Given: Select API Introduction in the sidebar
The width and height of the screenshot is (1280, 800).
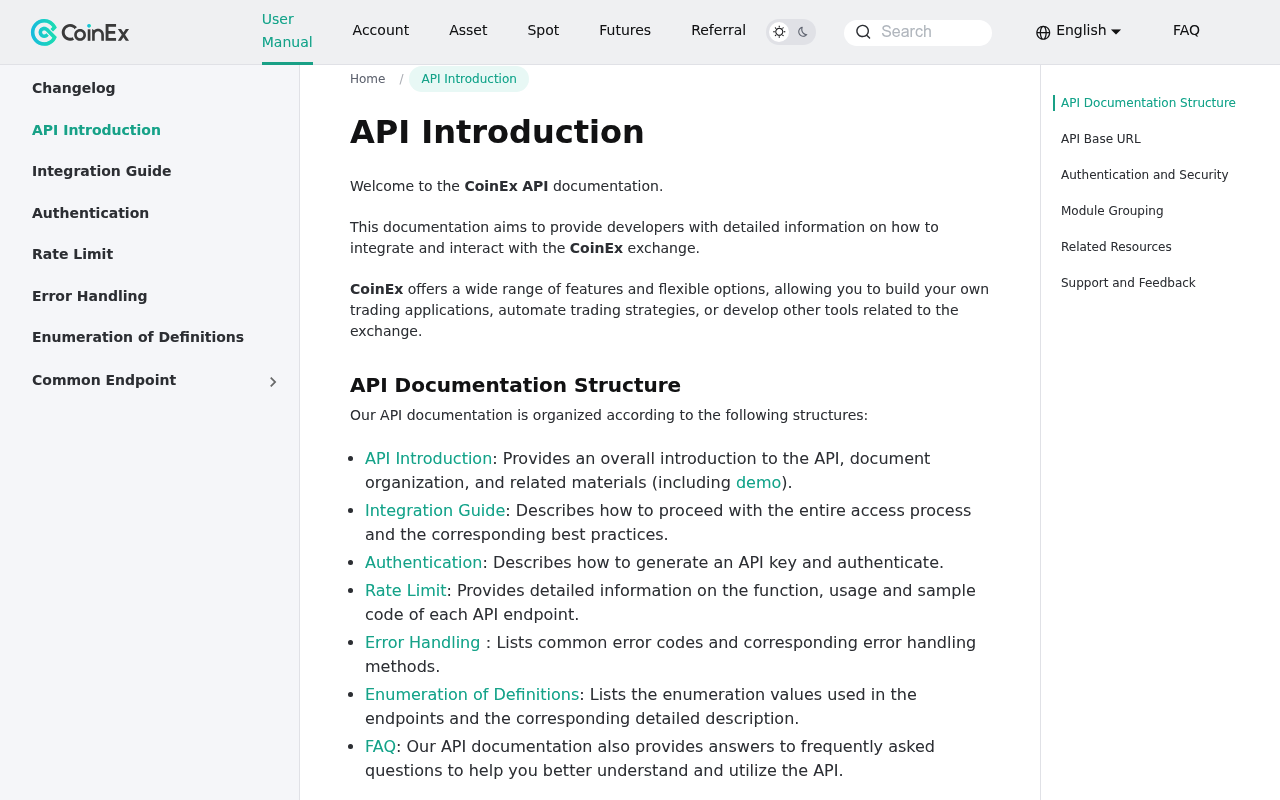Looking at the screenshot, I should click(96, 130).
